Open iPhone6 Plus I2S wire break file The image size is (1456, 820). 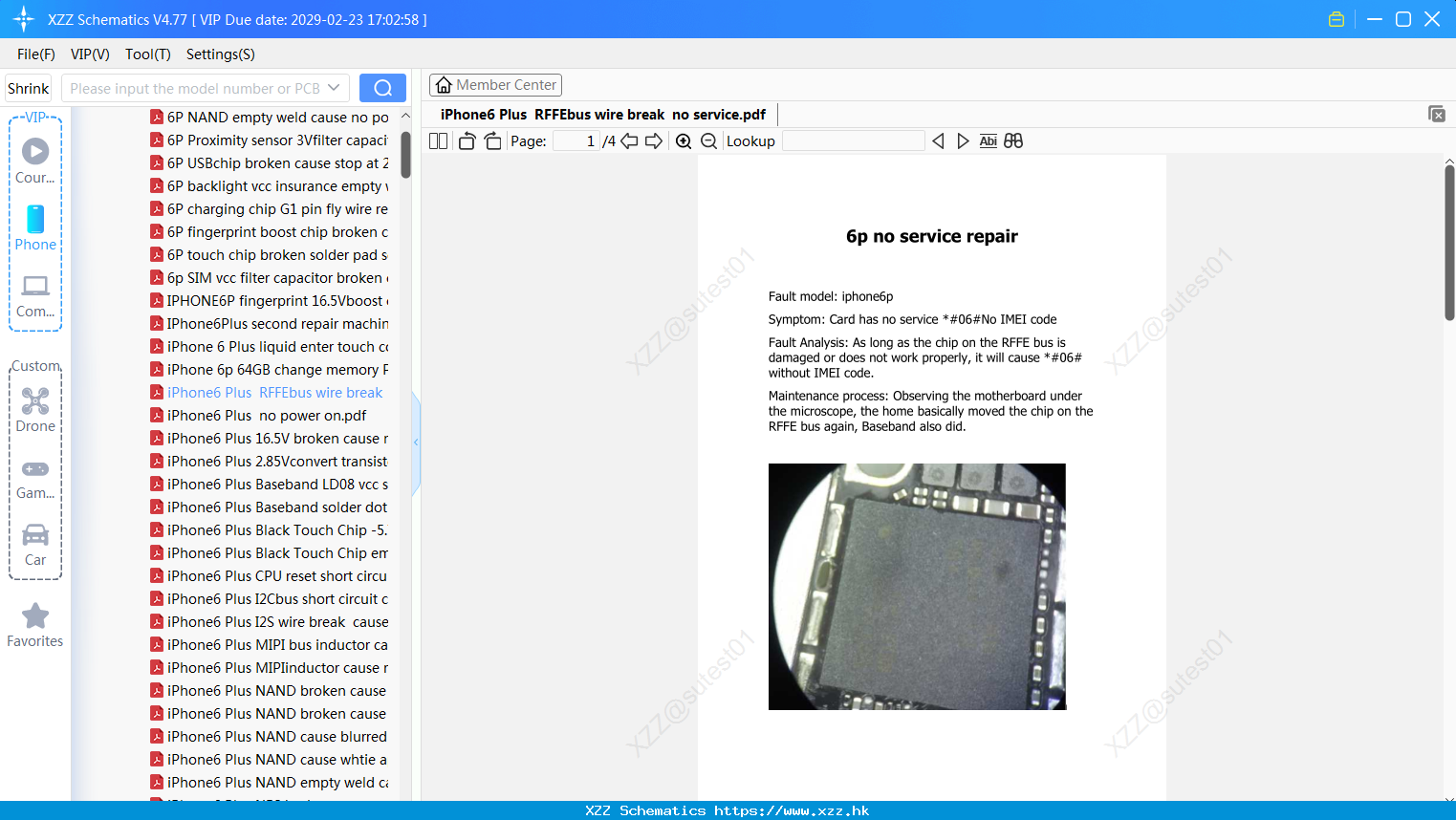pos(270,621)
